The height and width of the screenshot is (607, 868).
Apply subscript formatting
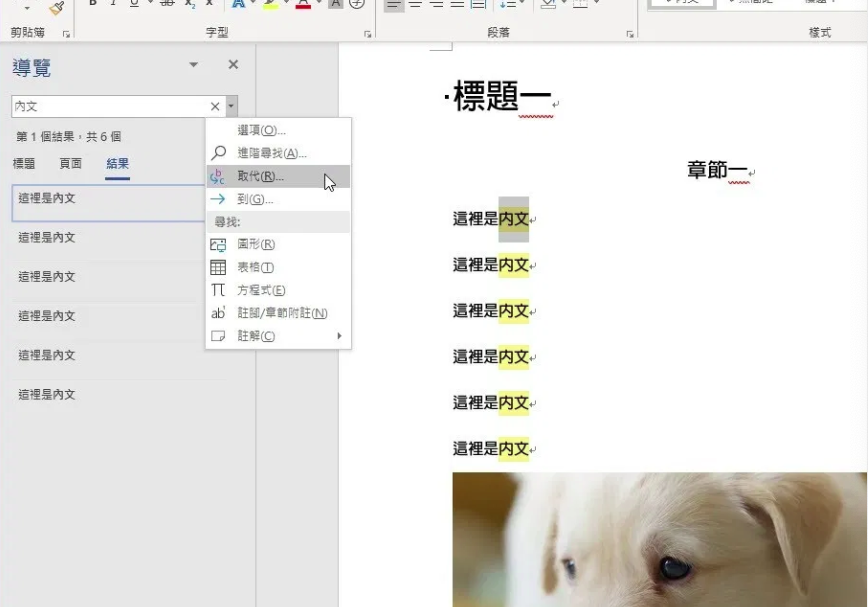[x=190, y=4]
